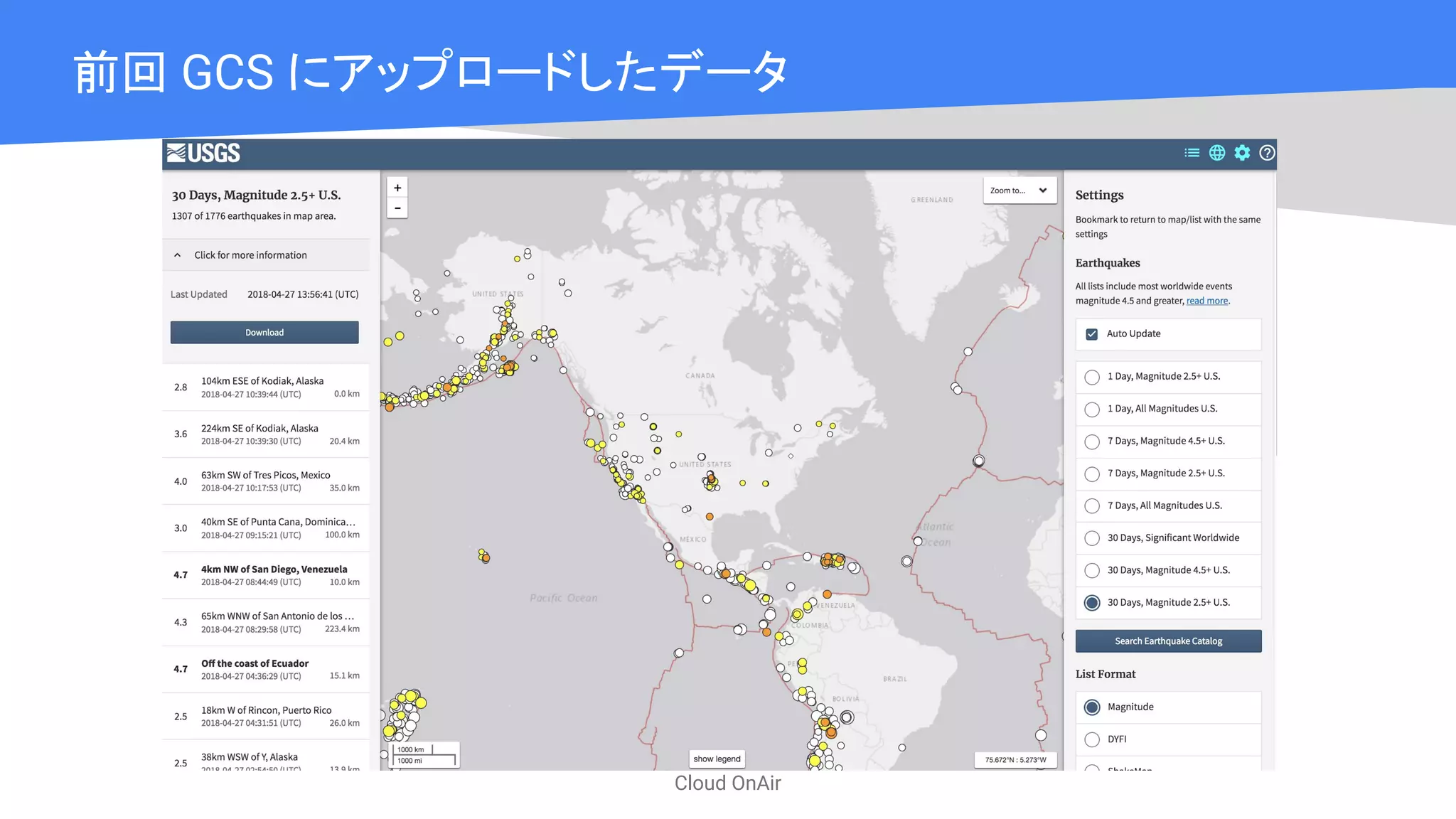The height and width of the screenshot is (819, 1456).
Task: Open 4km NW of San Diego, Venezuela entry
Action: pos(266,575)
